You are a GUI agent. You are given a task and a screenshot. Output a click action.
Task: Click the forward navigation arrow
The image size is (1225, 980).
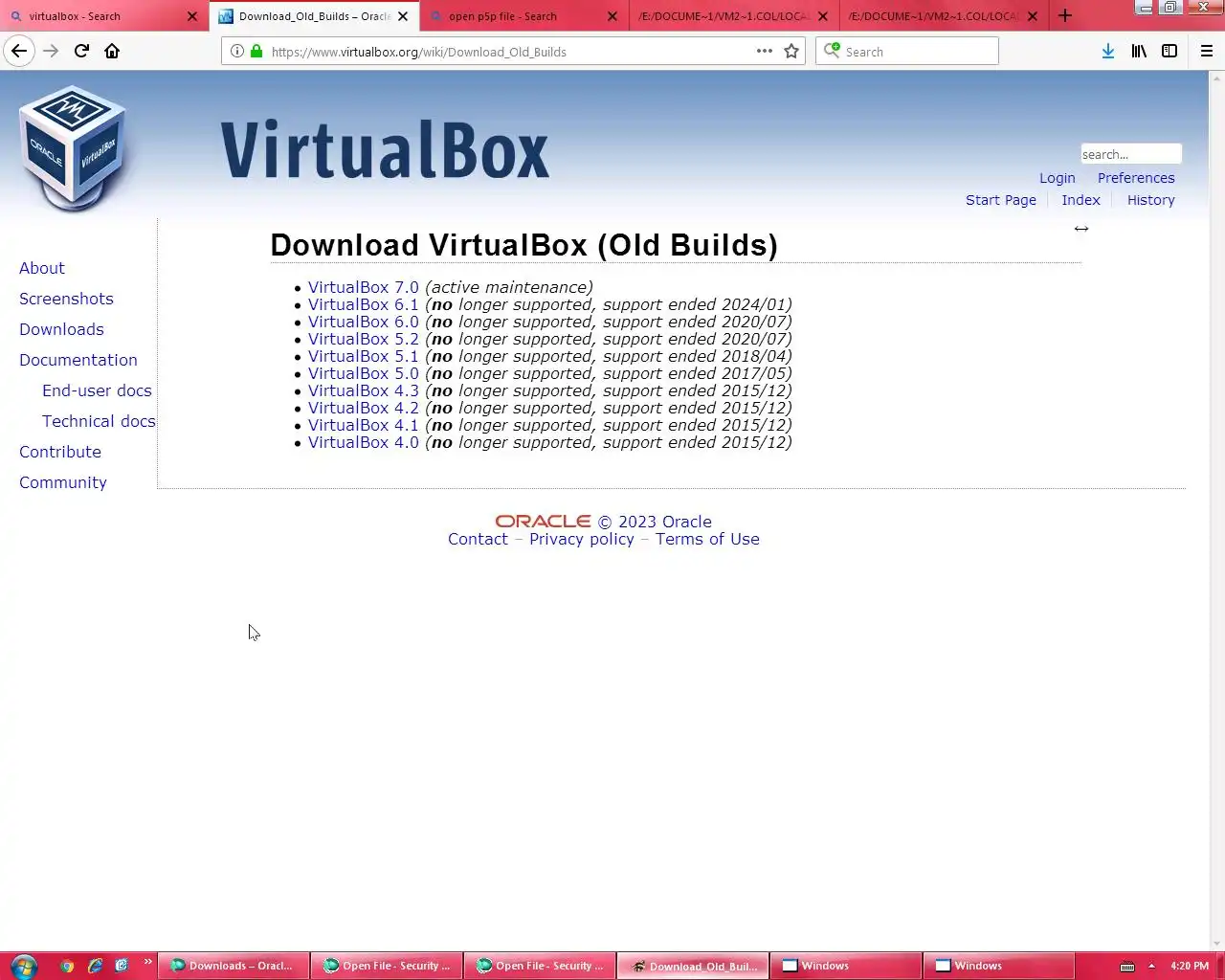[51, 51]
